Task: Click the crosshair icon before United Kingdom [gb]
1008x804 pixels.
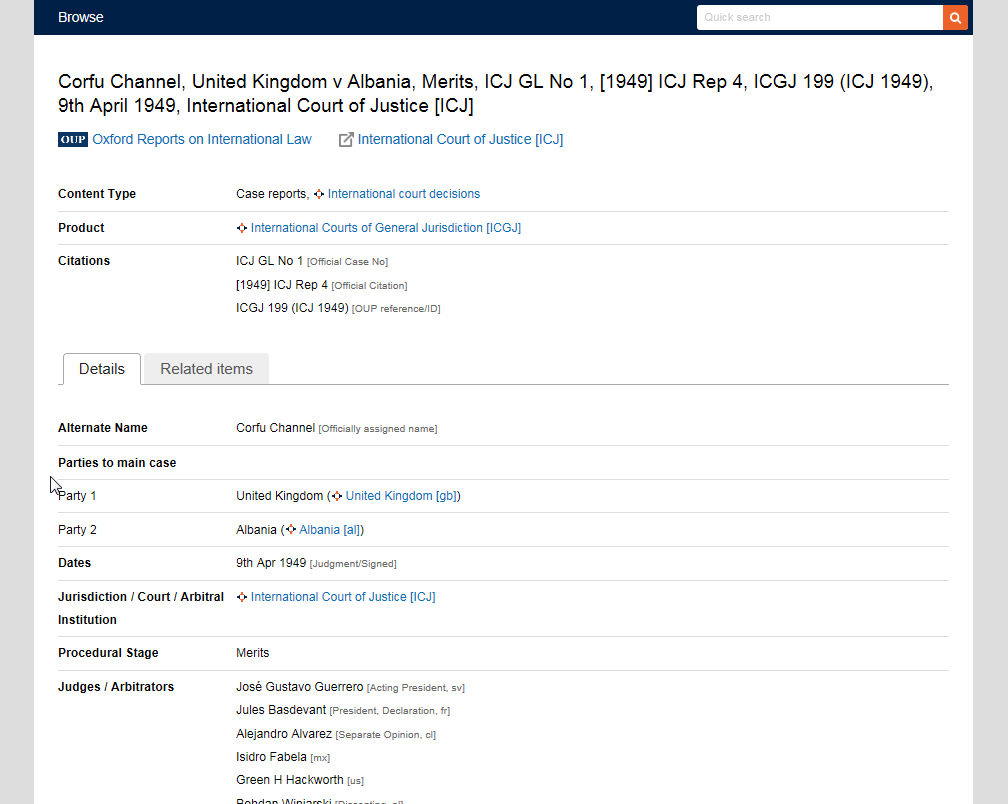Action: pyautogui.click(x=337, y=496)
